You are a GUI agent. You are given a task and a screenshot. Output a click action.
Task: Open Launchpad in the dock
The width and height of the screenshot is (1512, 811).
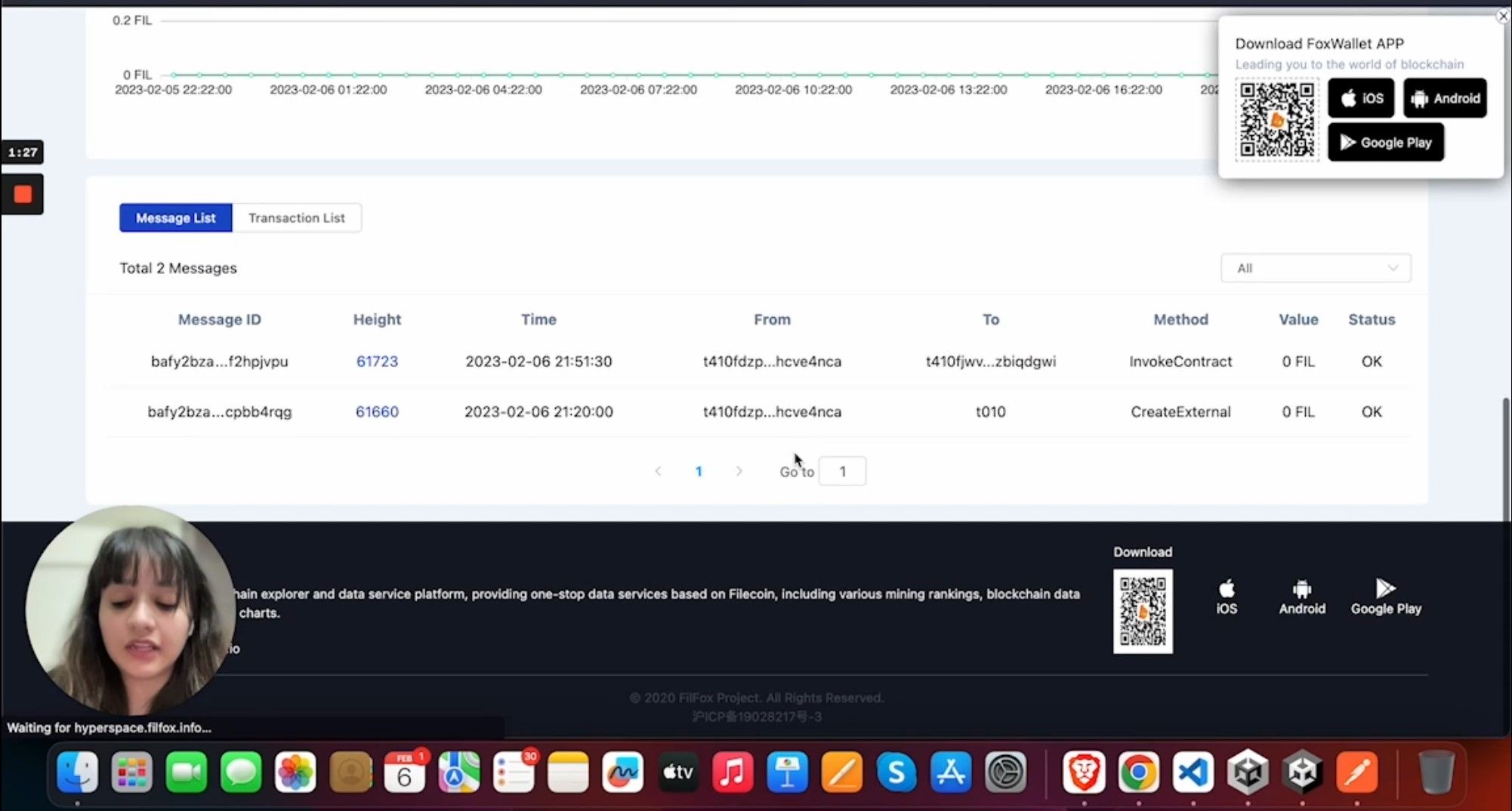(132, 772)
